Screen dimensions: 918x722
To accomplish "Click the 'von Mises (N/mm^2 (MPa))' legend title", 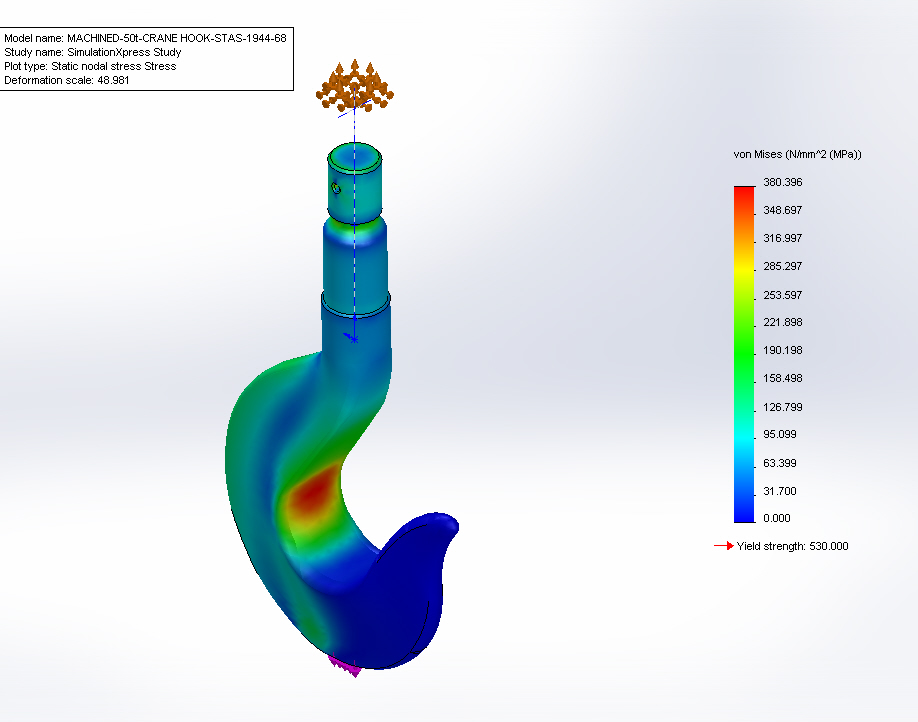I will click(x=797, y=155).
